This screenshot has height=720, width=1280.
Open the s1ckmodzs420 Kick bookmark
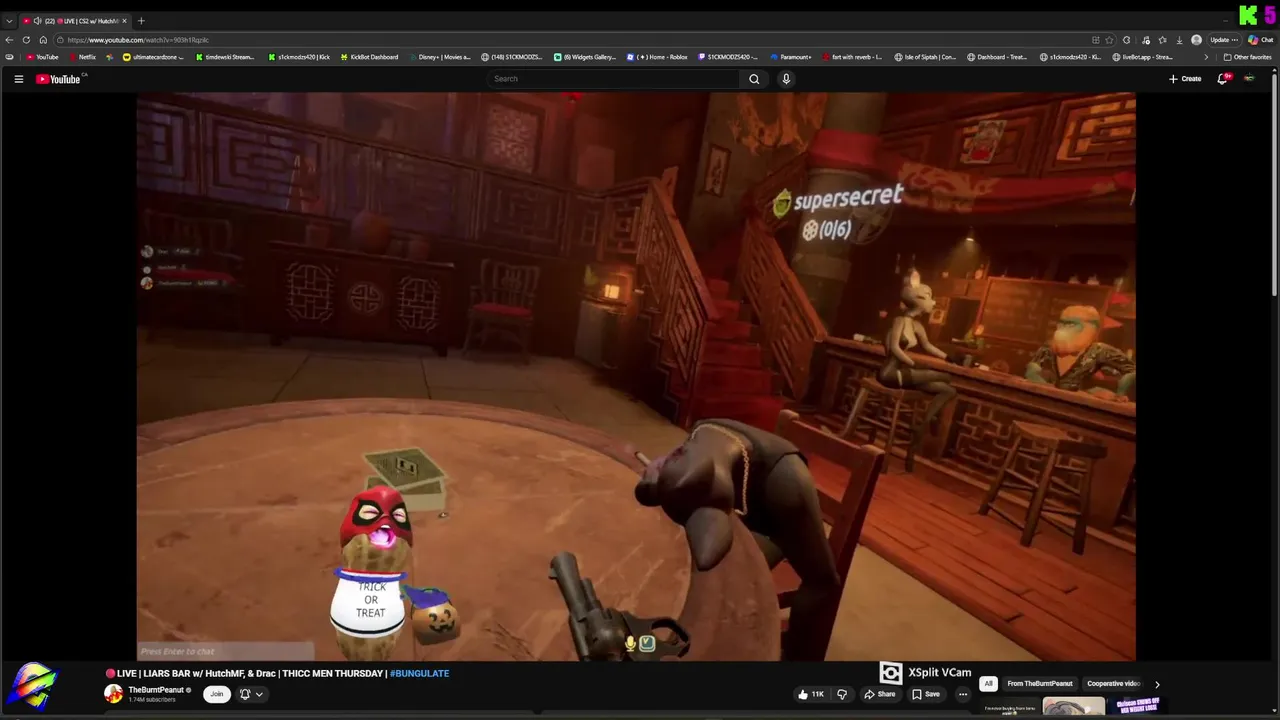(299, 57)
